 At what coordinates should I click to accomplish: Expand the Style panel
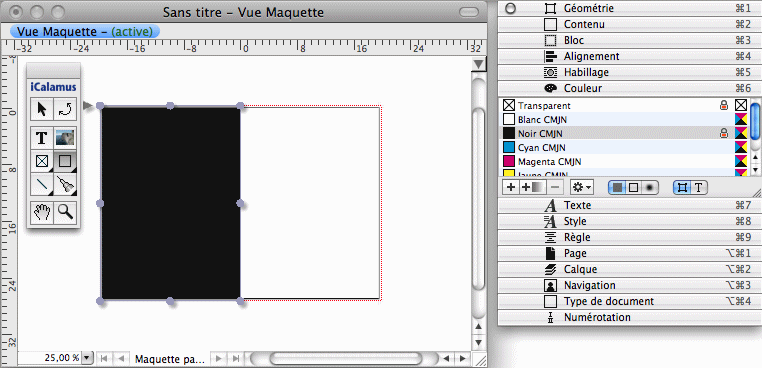pyautogui.click(x=630, y=221)
